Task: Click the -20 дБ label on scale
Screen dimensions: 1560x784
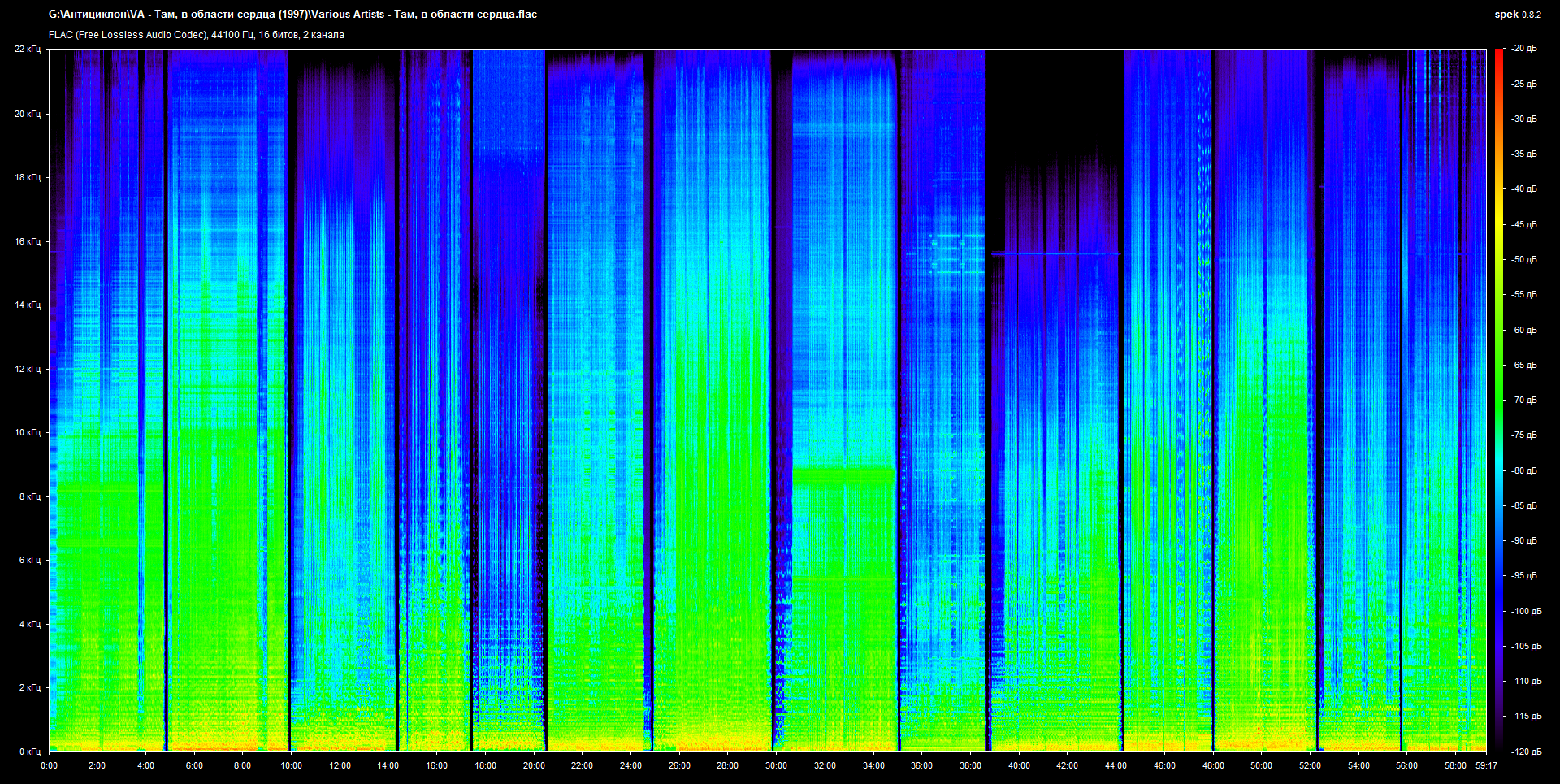Action: click(1524, 49)
